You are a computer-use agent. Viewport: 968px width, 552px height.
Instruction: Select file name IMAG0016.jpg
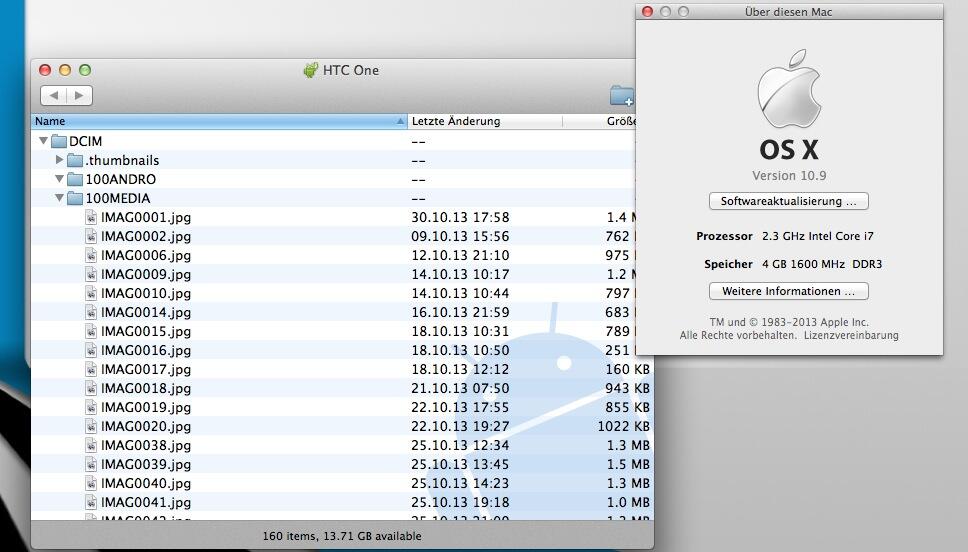[146, 350]
